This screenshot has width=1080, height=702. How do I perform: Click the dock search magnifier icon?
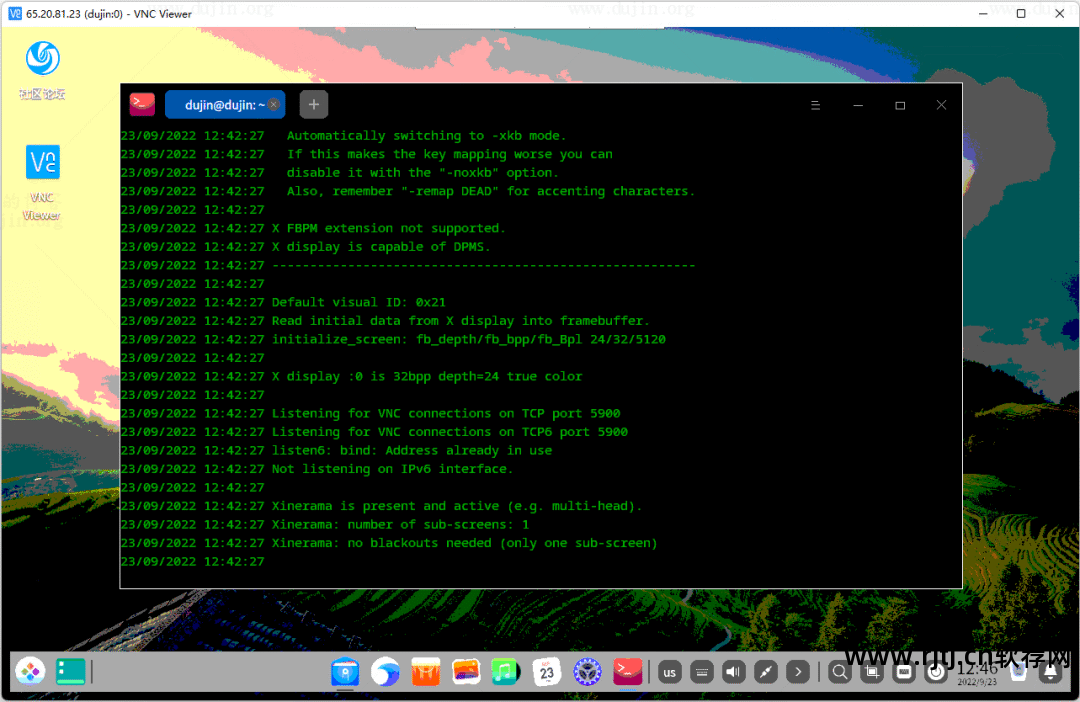click(x=840, y=672)
